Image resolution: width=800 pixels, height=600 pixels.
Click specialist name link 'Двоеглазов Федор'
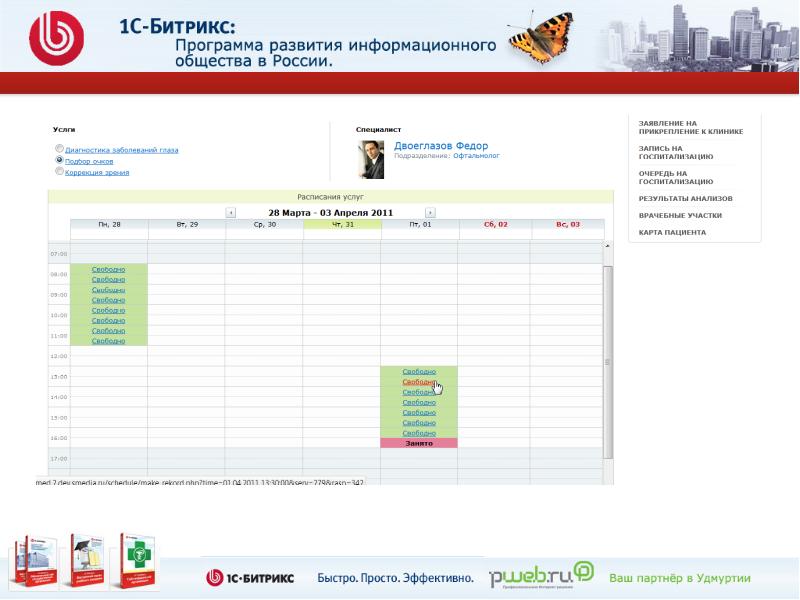[441, 145]
